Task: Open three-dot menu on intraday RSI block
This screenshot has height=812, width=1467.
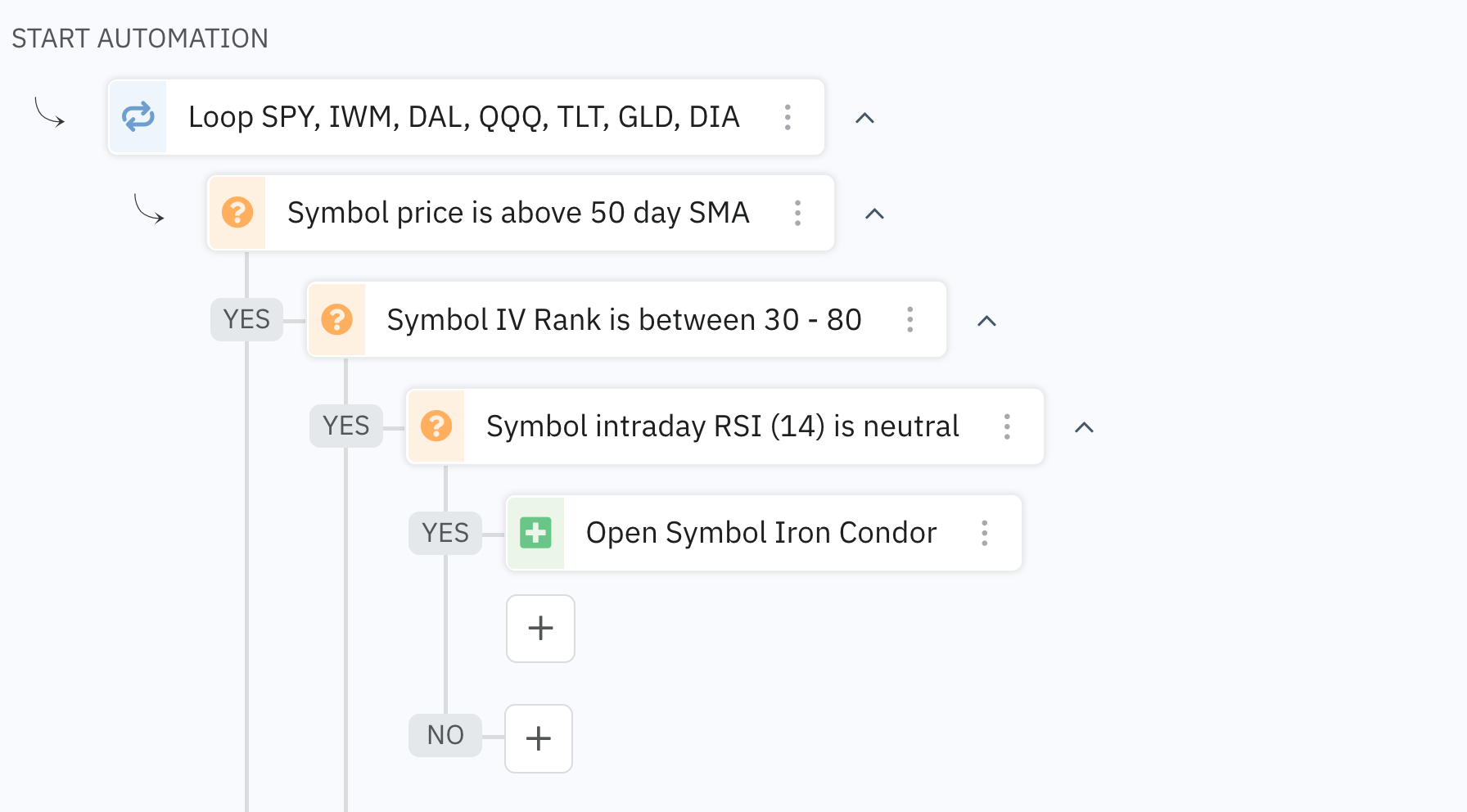Action: pyautogui.click(x=1007, y=426)
